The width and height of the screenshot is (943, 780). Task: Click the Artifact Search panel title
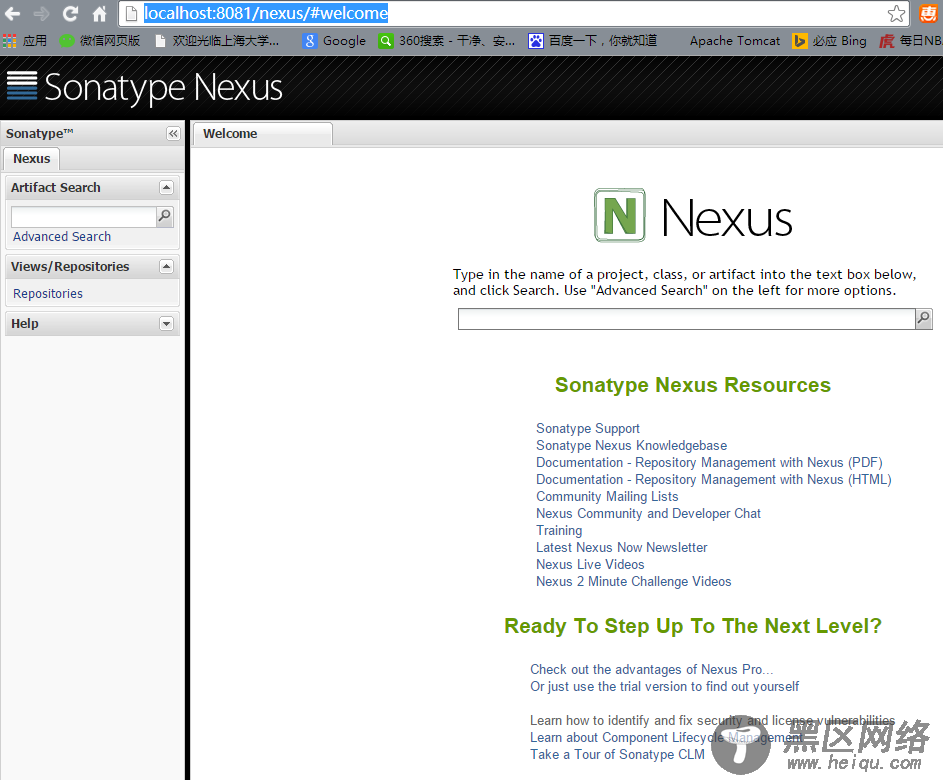[x=55, y=188]
